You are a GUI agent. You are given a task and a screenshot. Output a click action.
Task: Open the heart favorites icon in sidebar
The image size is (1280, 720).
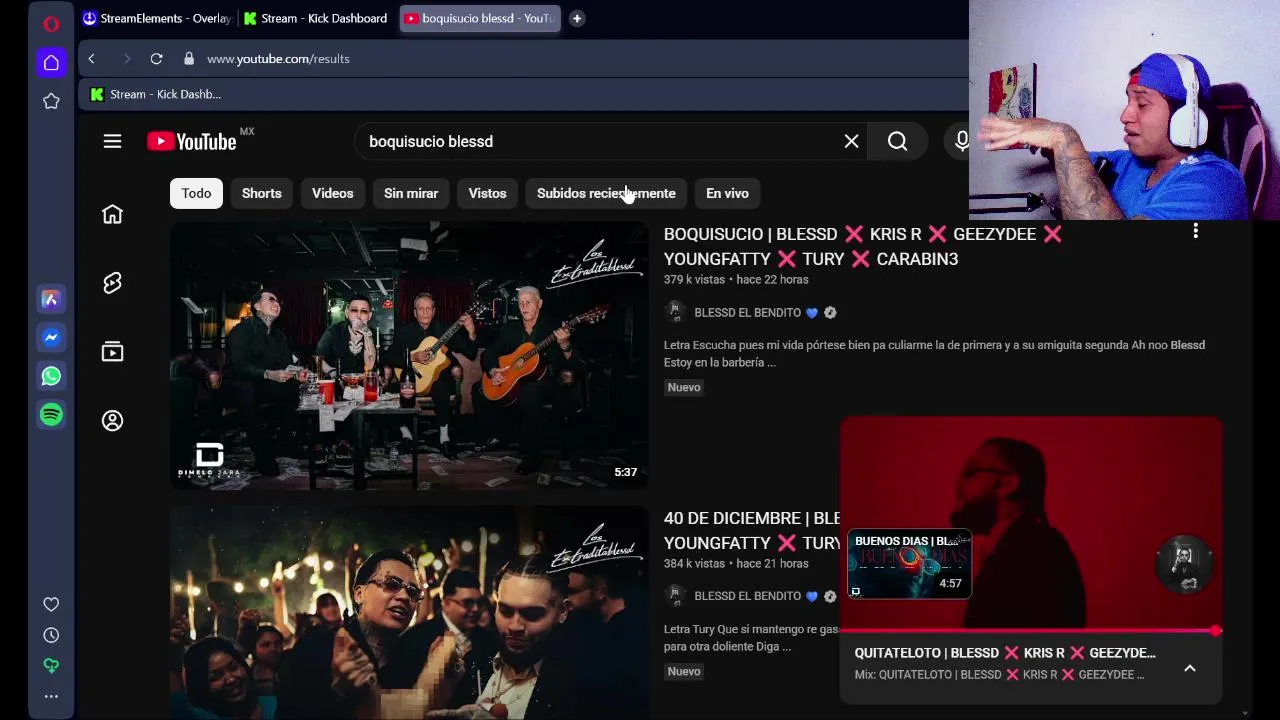tap(51, 604)
